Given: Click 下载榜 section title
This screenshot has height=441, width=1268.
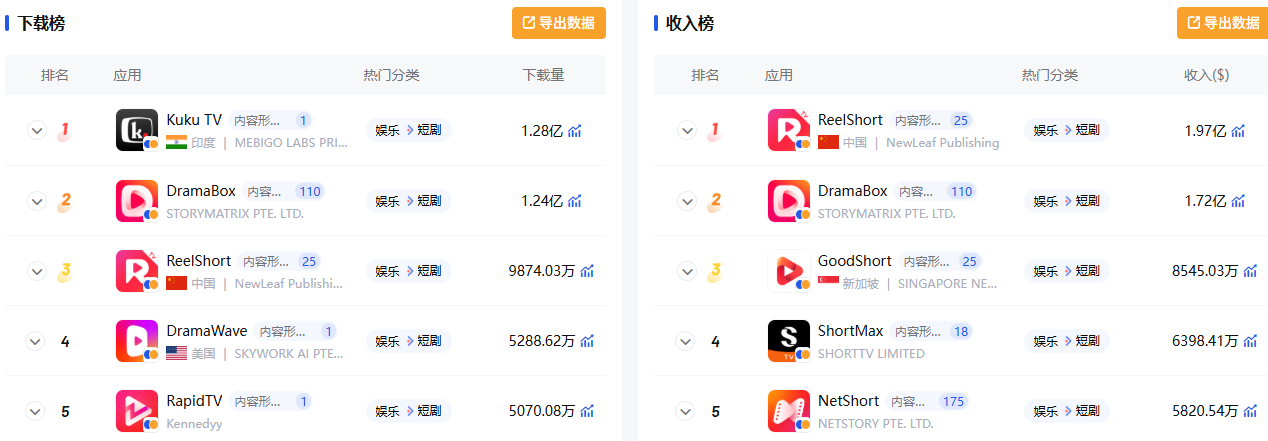Looking at the screenshot, I should [x=42, y=23].
